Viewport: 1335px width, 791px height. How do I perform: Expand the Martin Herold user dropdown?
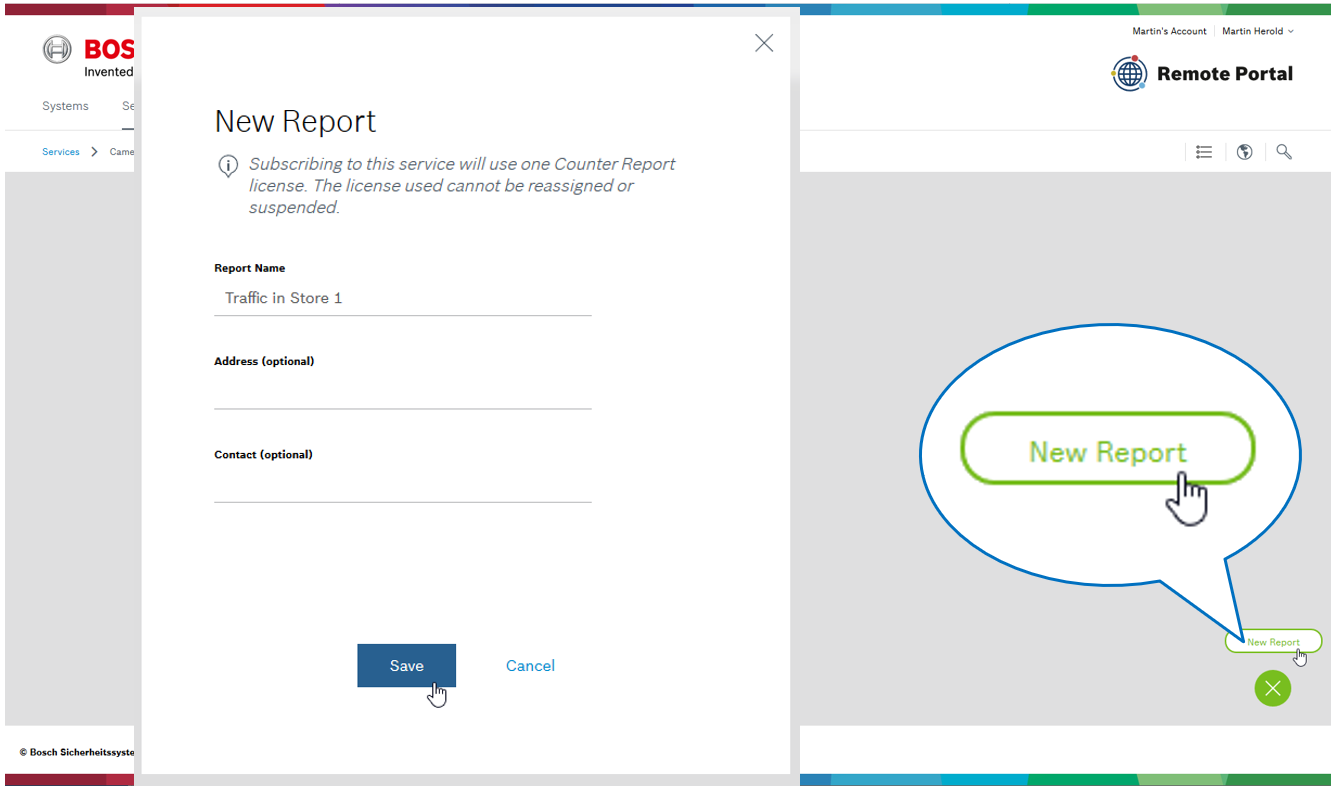[1257, 31]
